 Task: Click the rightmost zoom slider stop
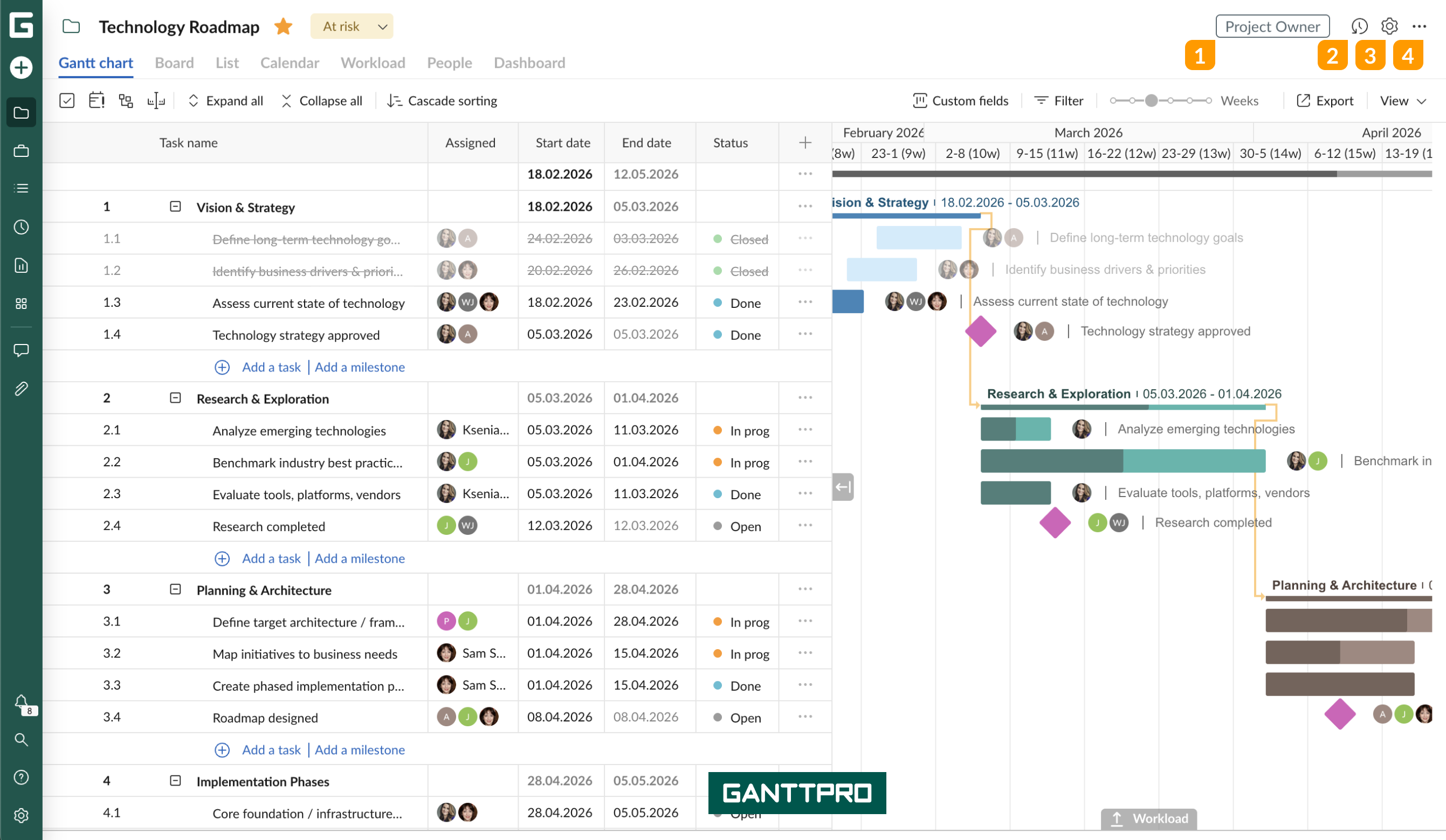[x=1208, y=100]
